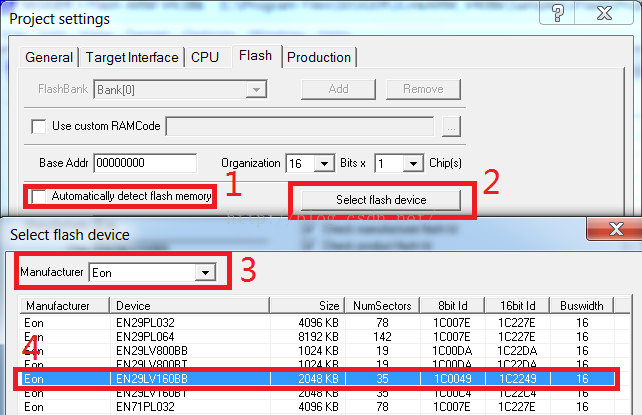This screenshot has width=642, height=415.
Task: Sort by NumSectors column header
Action: point(382,306)
